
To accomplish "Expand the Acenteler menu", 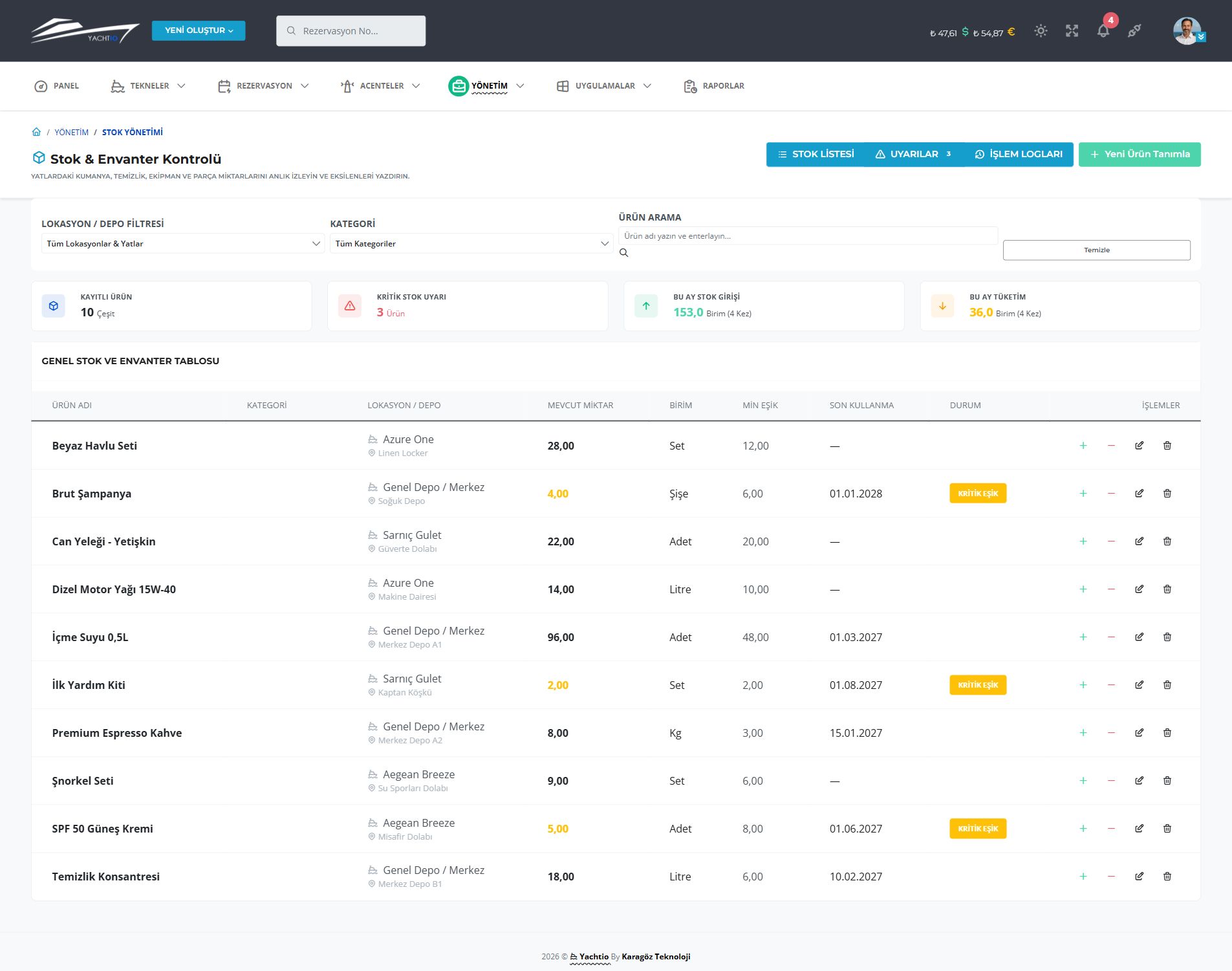I will coord(380,86).
